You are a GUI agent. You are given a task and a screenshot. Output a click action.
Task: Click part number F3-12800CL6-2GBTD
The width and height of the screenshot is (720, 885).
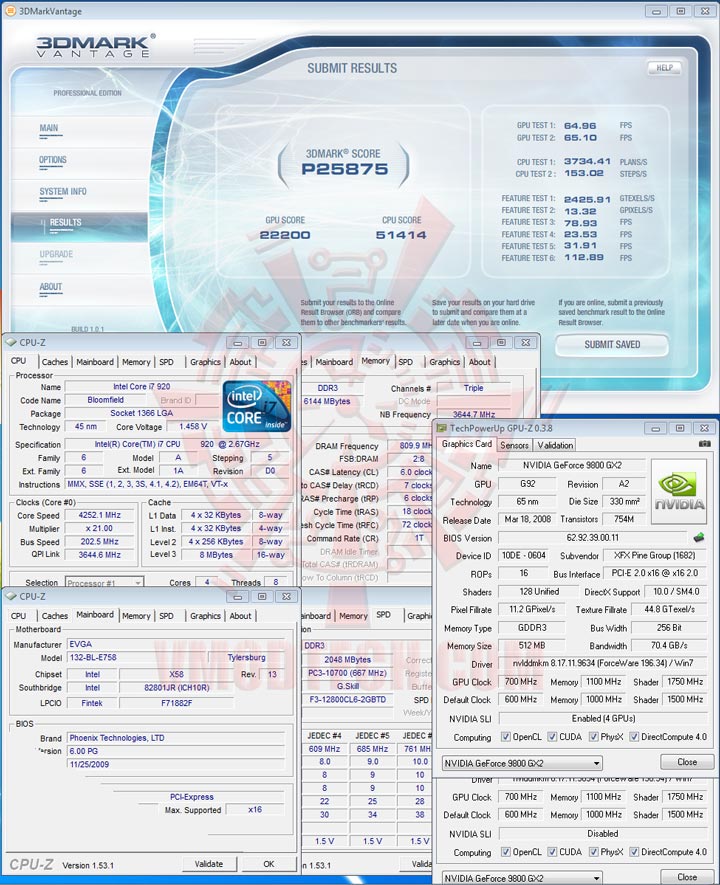(348, 699)
